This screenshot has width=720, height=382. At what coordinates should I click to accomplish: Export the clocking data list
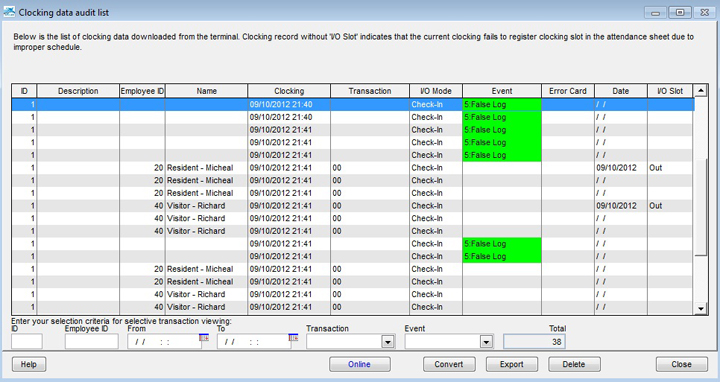[512, 364]
